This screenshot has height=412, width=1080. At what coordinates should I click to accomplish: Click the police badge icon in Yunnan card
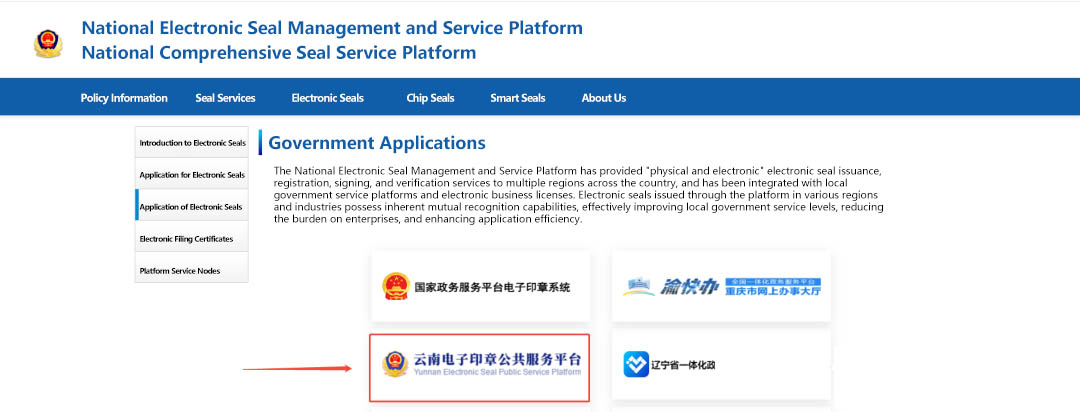pyautogui.click(x=395, y=364)
